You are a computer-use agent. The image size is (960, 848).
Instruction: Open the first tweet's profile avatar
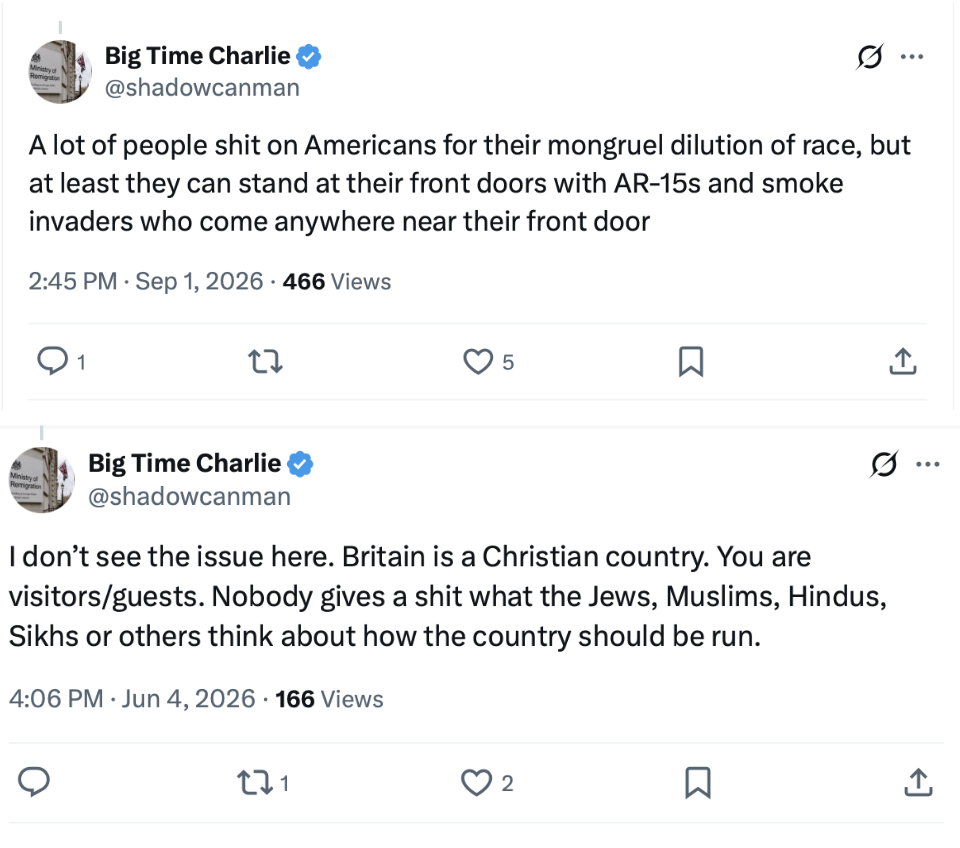click(60, 72)
